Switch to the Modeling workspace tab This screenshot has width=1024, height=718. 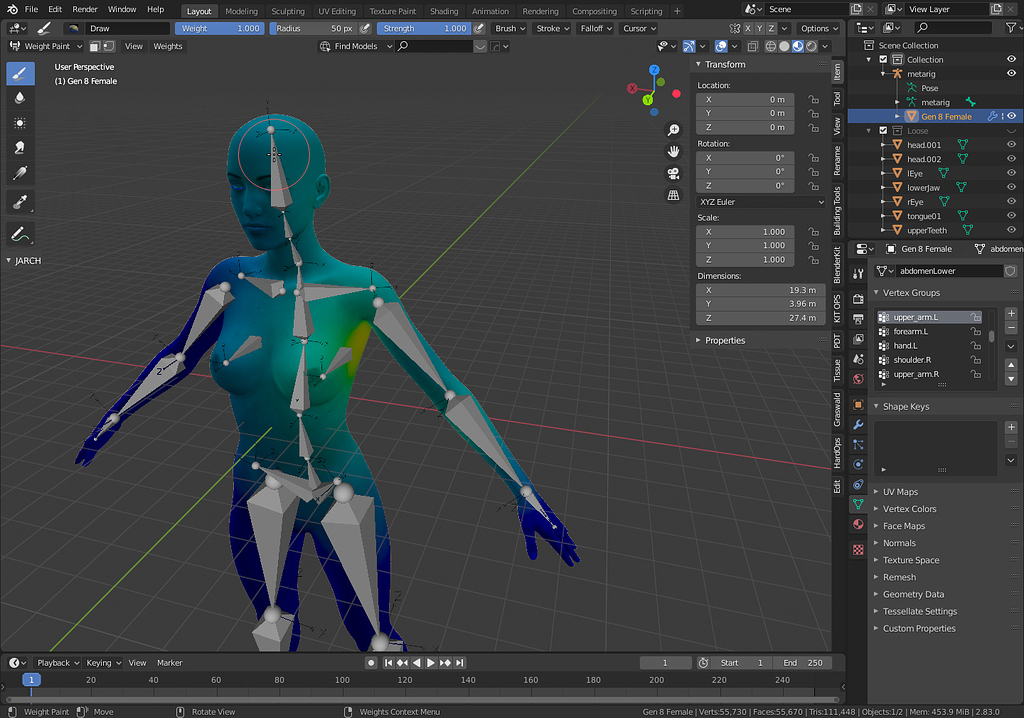tap(241, 11)
